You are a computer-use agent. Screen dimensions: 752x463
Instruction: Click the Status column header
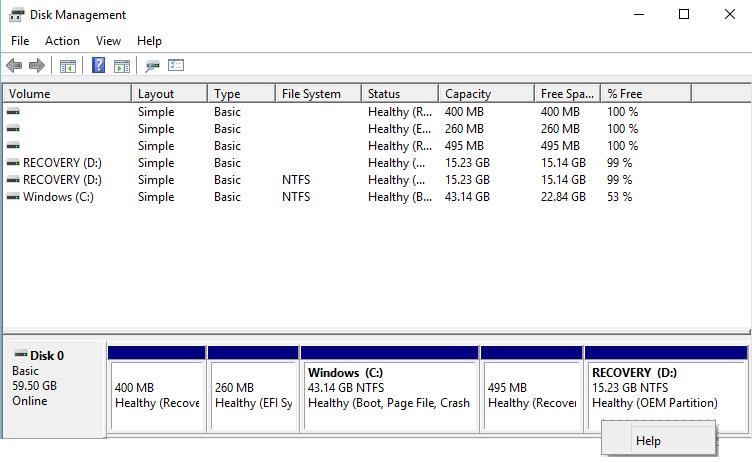click(x=398, y=94)
